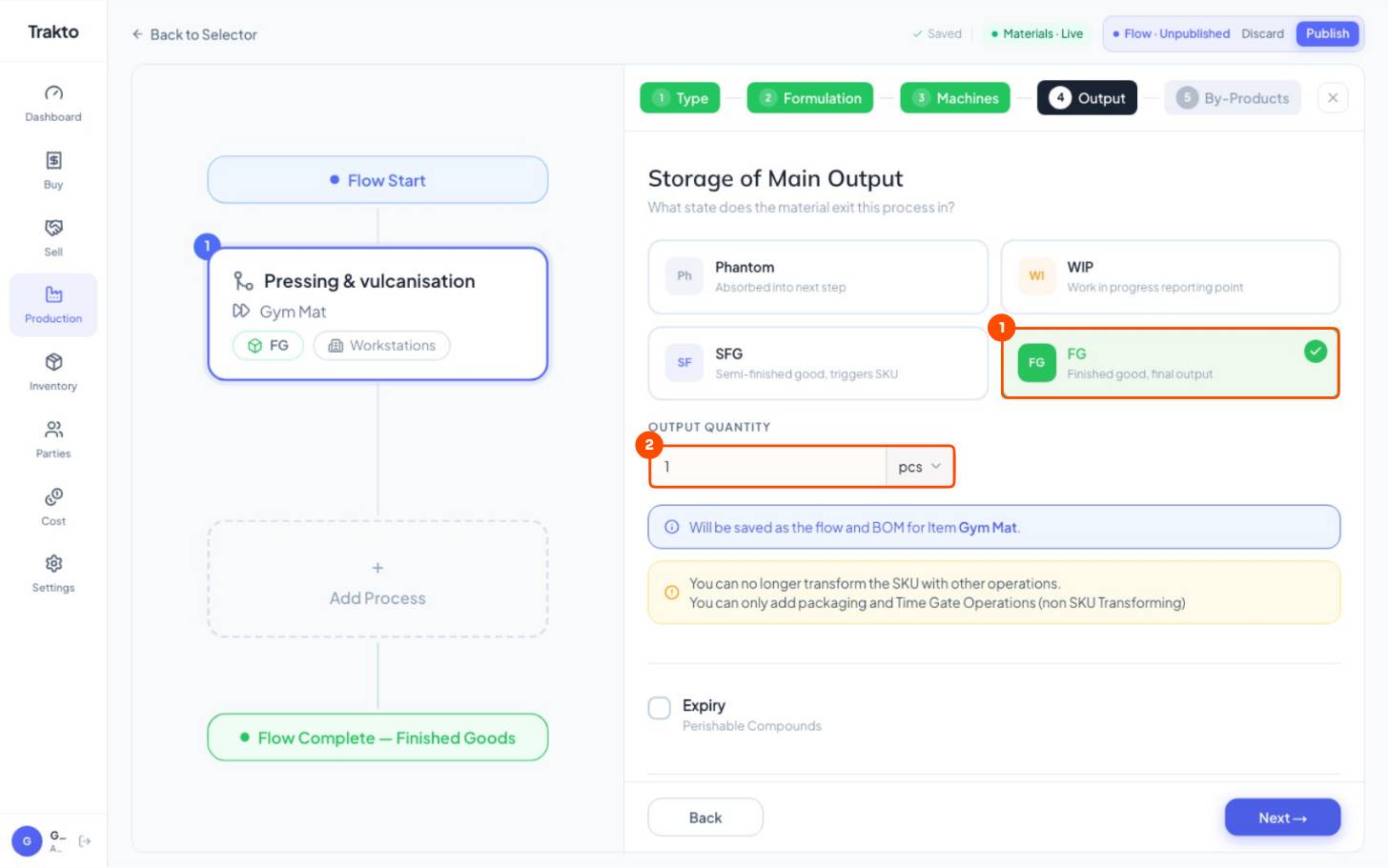Go to the By-Products step tab
This screenshot has width=1388, height=868.
[x=1233, y=98]
